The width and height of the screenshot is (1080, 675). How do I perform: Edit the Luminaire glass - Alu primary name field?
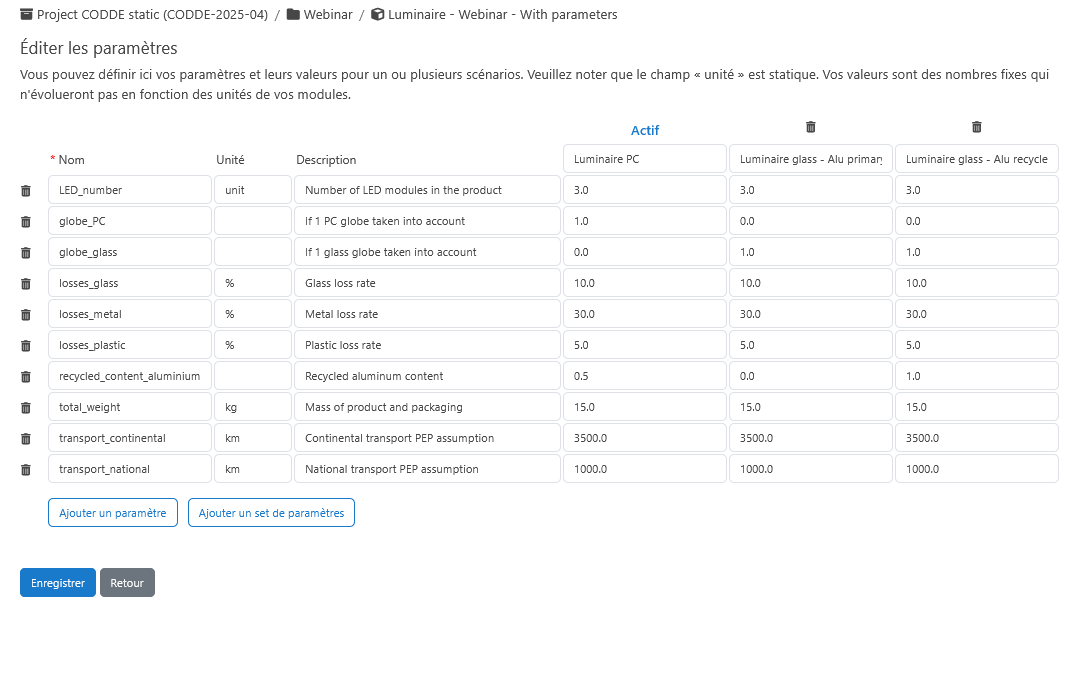811,159
